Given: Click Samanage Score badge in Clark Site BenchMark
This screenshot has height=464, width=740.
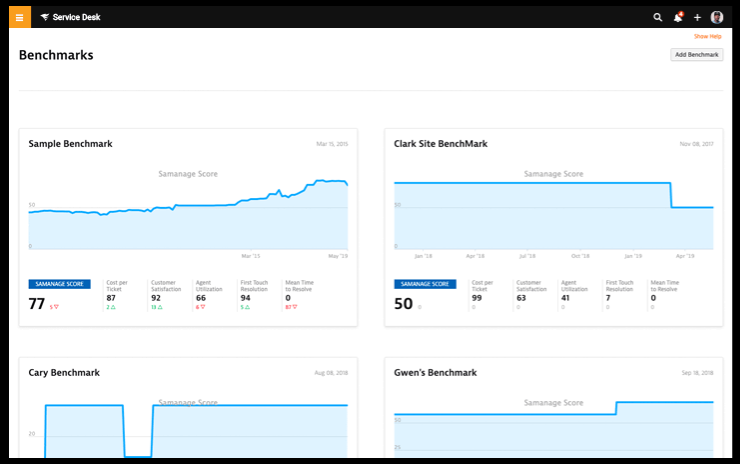Looking at the screenshot, I should click(x=425, y=284).
